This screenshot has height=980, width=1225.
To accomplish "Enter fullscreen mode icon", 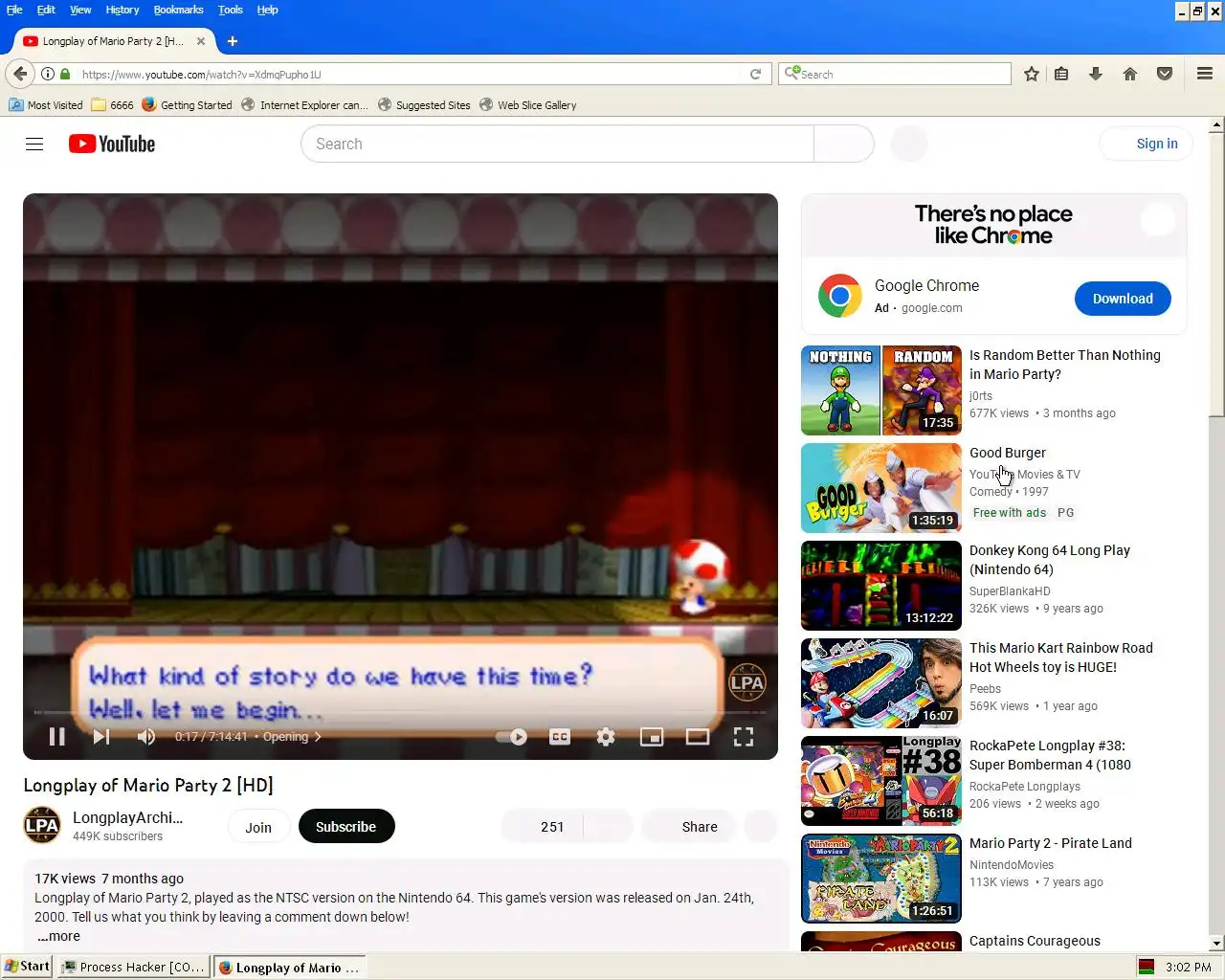I will click(x=744, y=736).
